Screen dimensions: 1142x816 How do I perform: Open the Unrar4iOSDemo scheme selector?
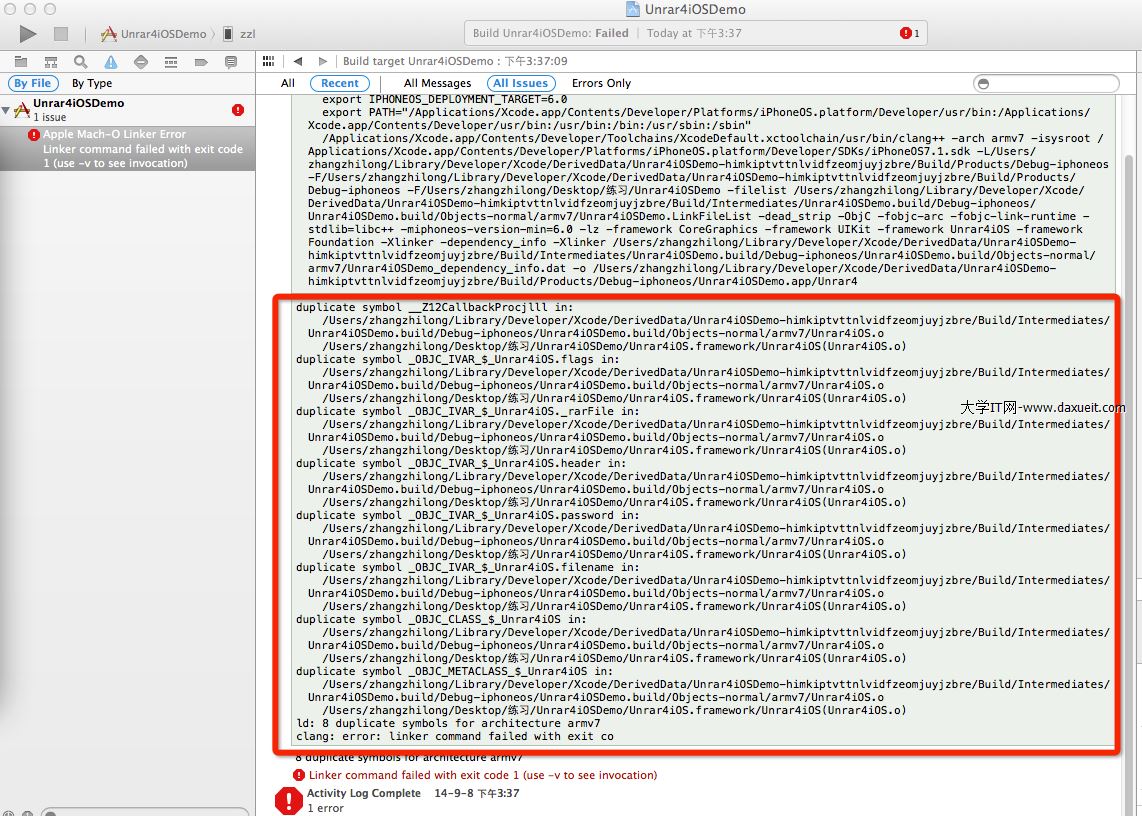[153, 34]
